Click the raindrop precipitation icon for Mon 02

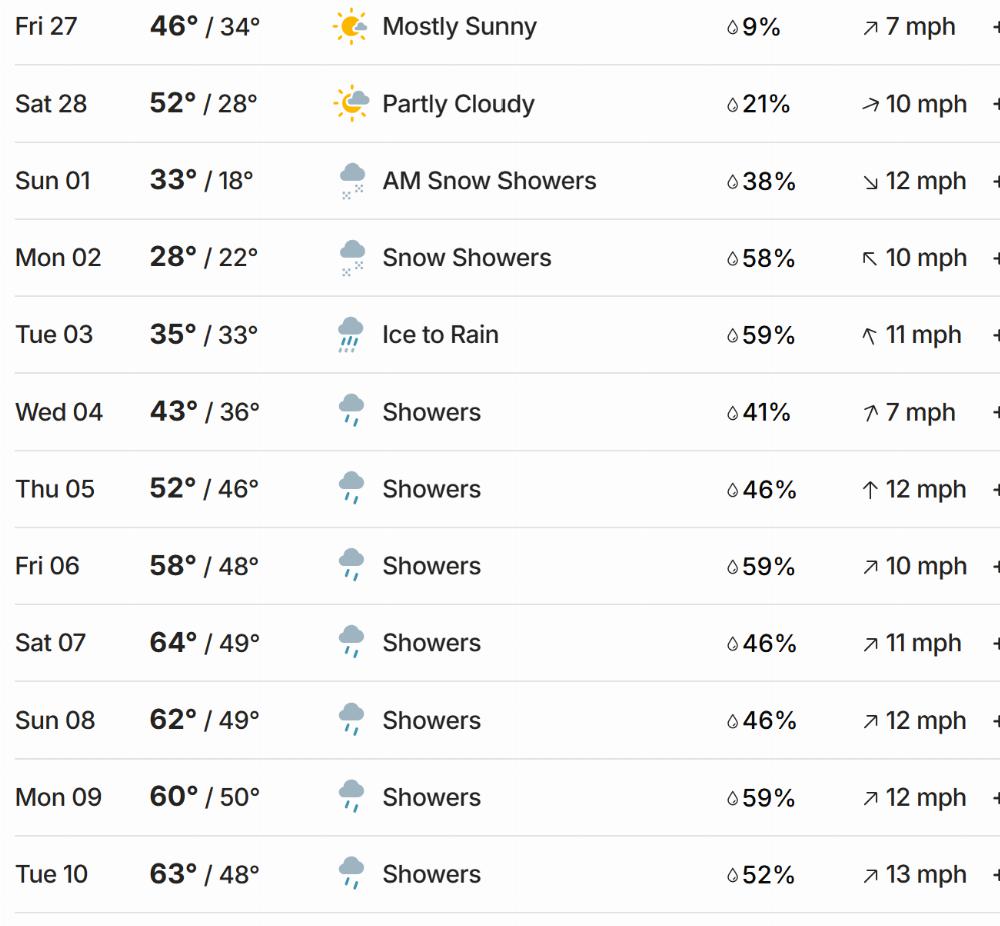pos(733,259)
